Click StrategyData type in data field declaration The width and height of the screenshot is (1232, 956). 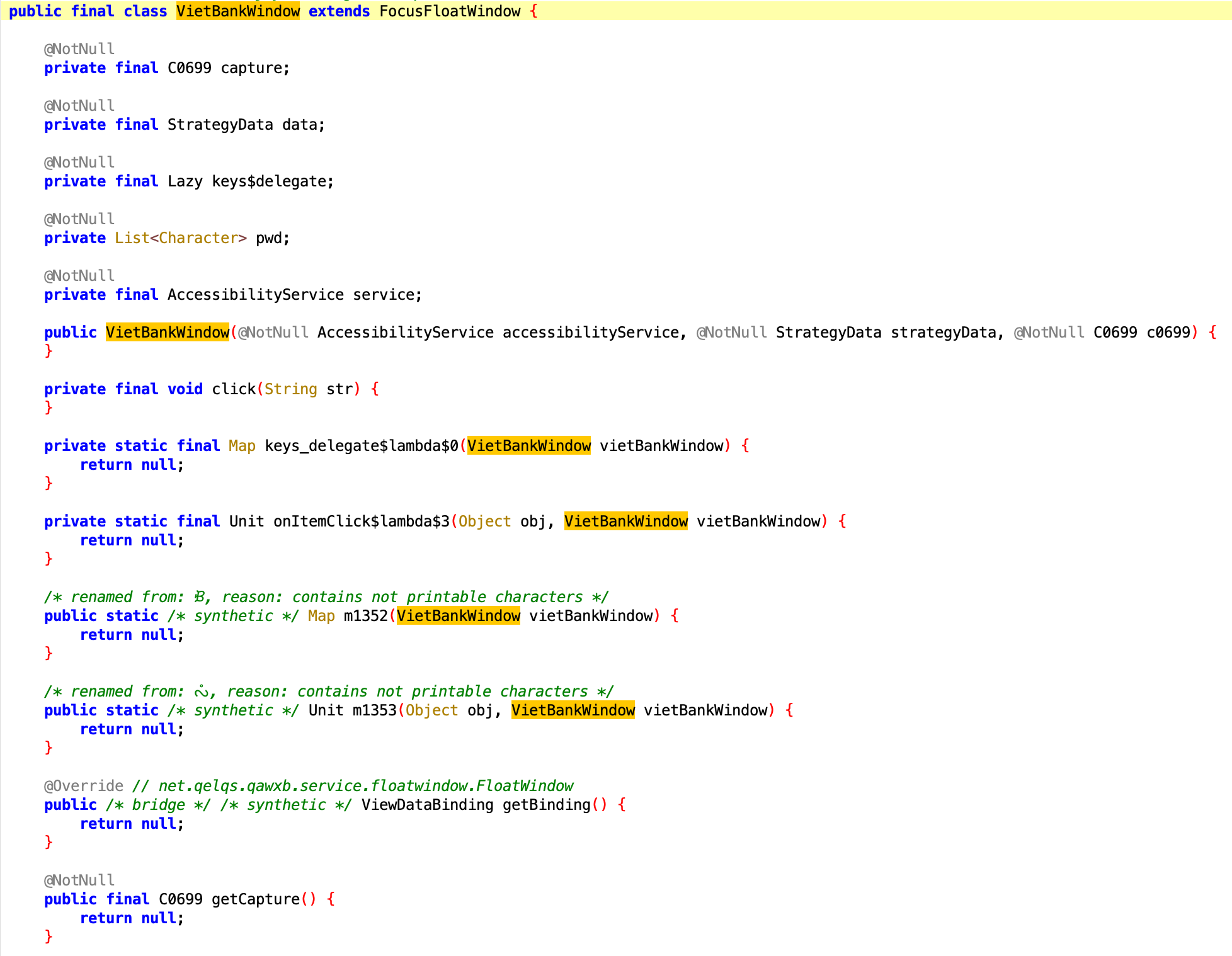[x=220, y=125]
